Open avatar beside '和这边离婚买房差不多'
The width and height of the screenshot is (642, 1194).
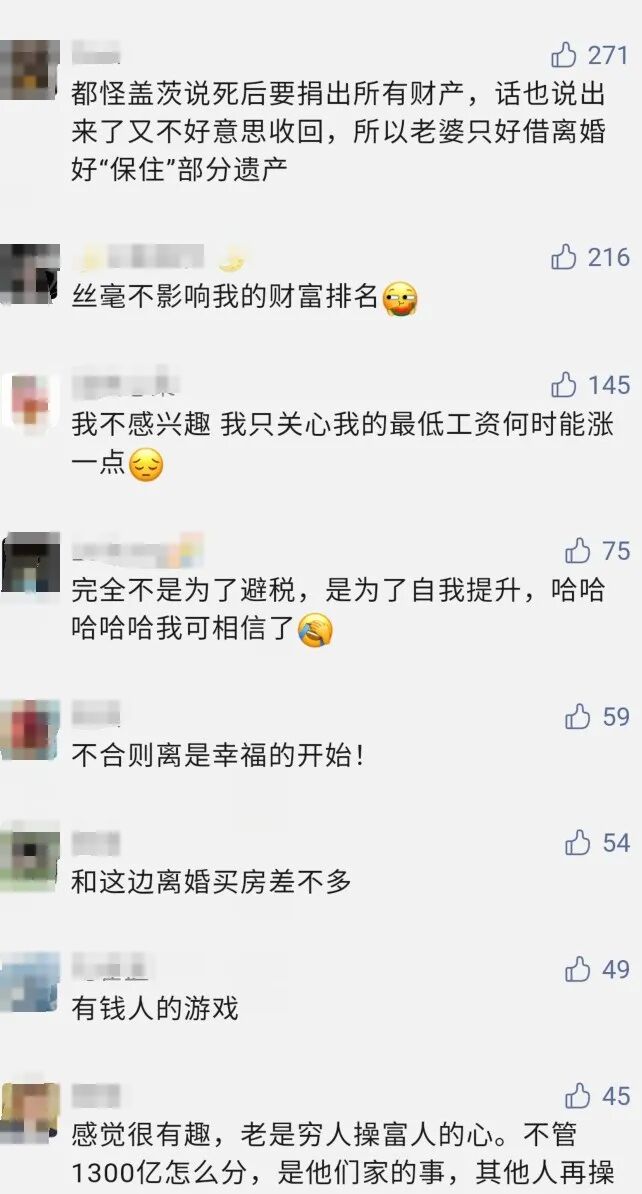pos(29,857)
